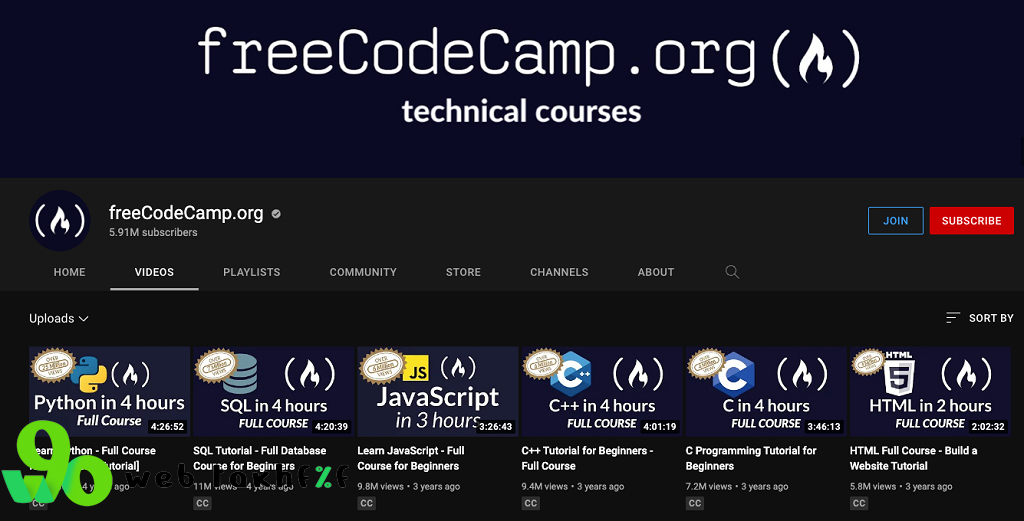
Task: View the CHANNELS tab
Action: click(559, 272)
